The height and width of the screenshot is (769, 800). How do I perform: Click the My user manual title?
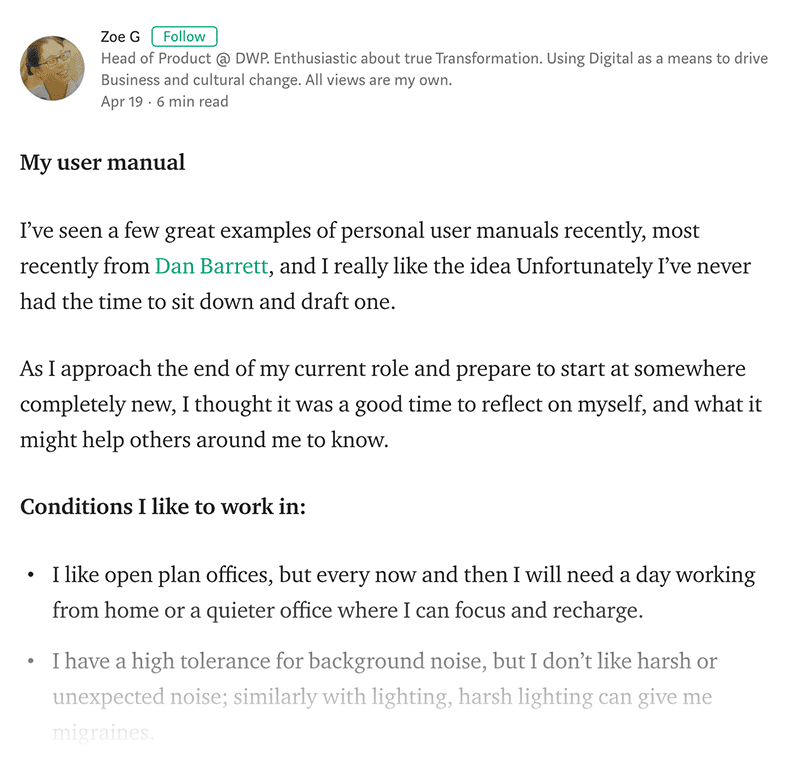[103, 163]
